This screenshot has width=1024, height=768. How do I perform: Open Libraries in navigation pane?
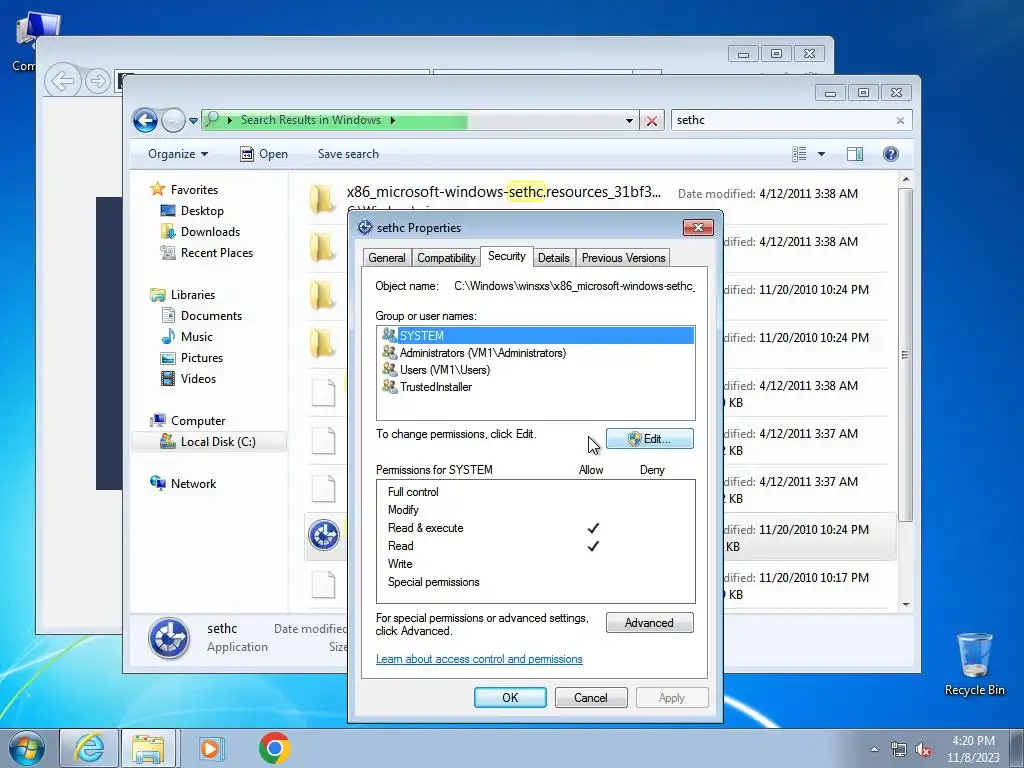point(182,295)
